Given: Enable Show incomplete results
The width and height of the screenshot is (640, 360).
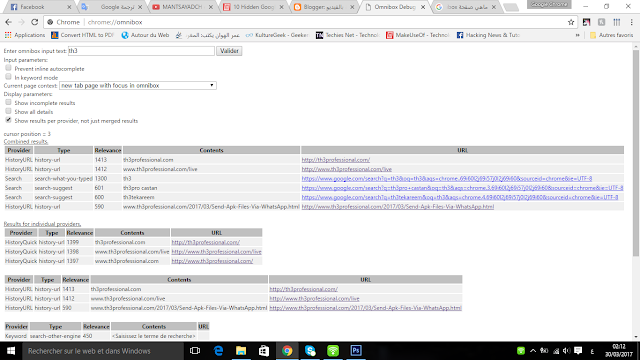Looking at the screenshot, I should [8, 102].
